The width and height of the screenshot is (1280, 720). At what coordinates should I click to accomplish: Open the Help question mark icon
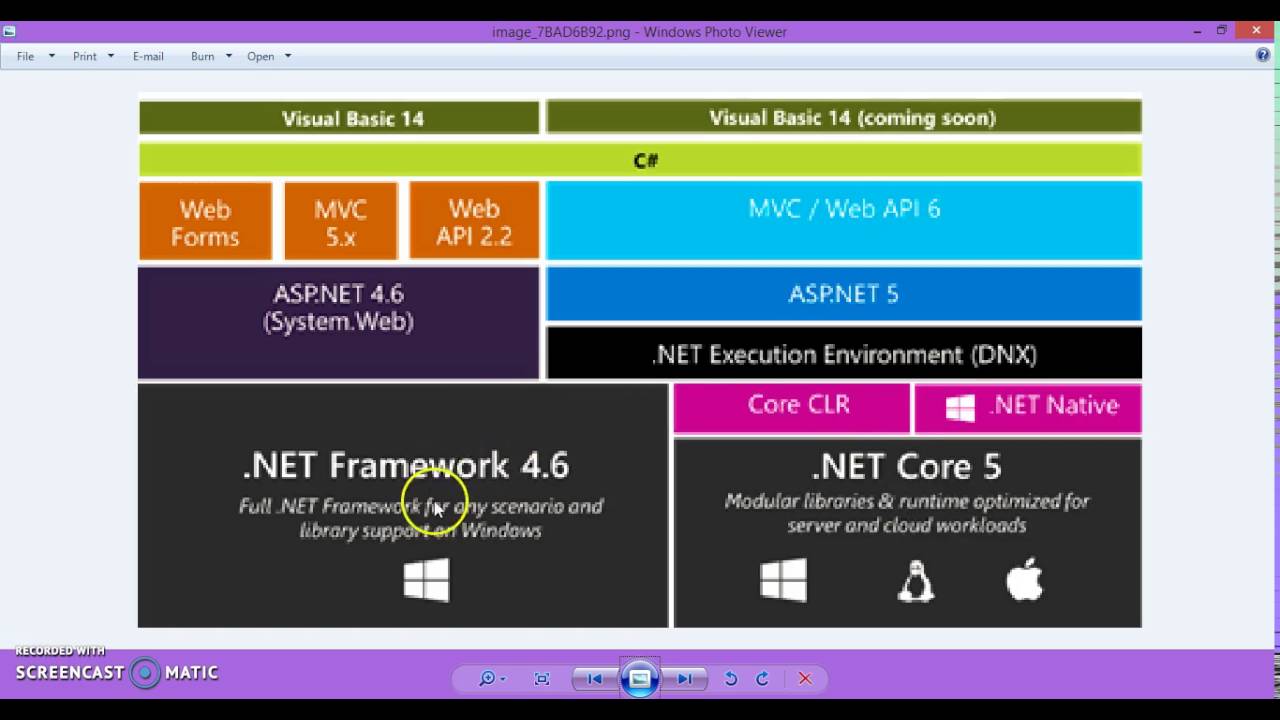coord(1263,55)
